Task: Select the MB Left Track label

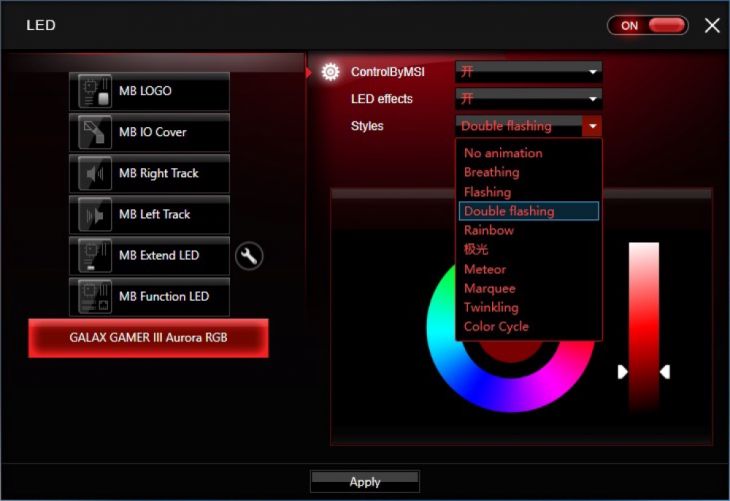Action: [x=155, y=214]
